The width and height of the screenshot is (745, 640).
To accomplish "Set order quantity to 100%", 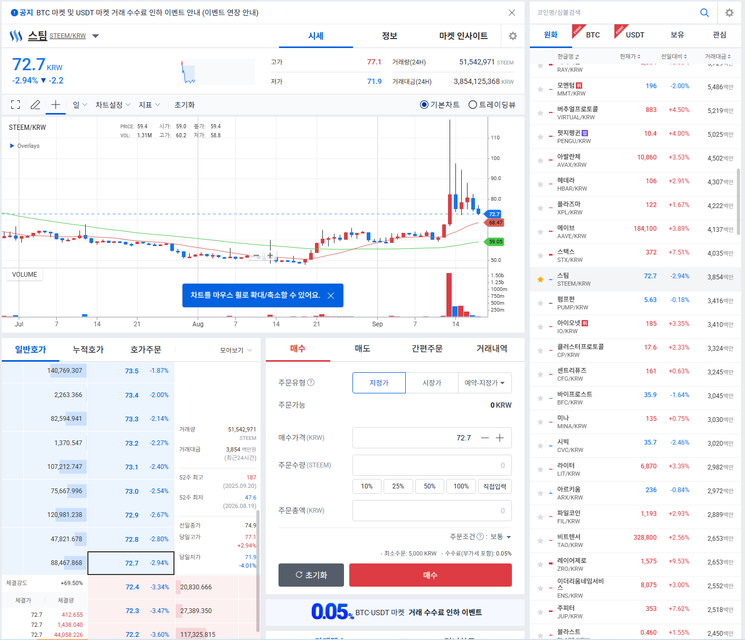I will [461, 487].
